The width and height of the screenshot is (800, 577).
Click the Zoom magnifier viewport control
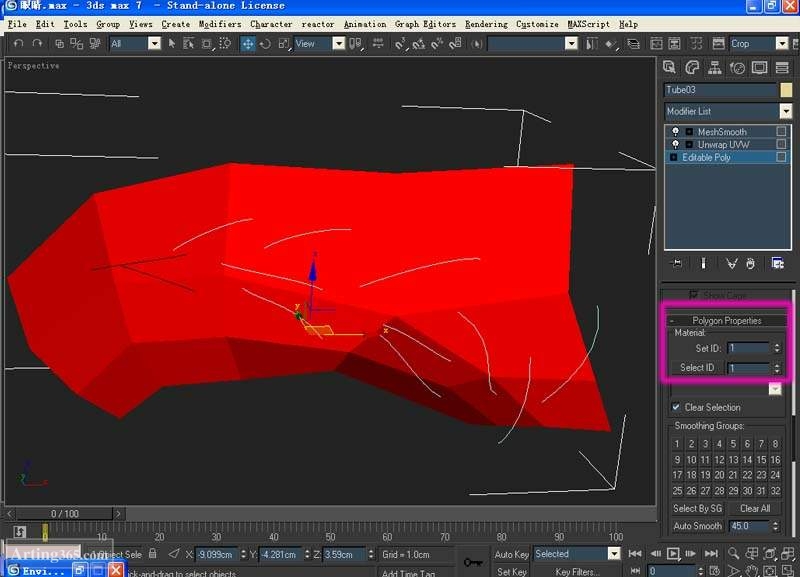[x=733, y=554]
